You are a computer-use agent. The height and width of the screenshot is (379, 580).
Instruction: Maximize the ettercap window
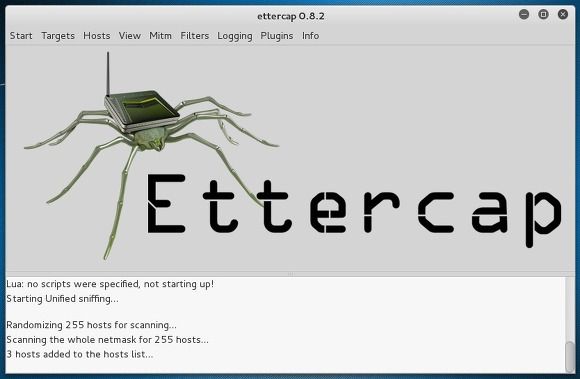coord(543,14)
